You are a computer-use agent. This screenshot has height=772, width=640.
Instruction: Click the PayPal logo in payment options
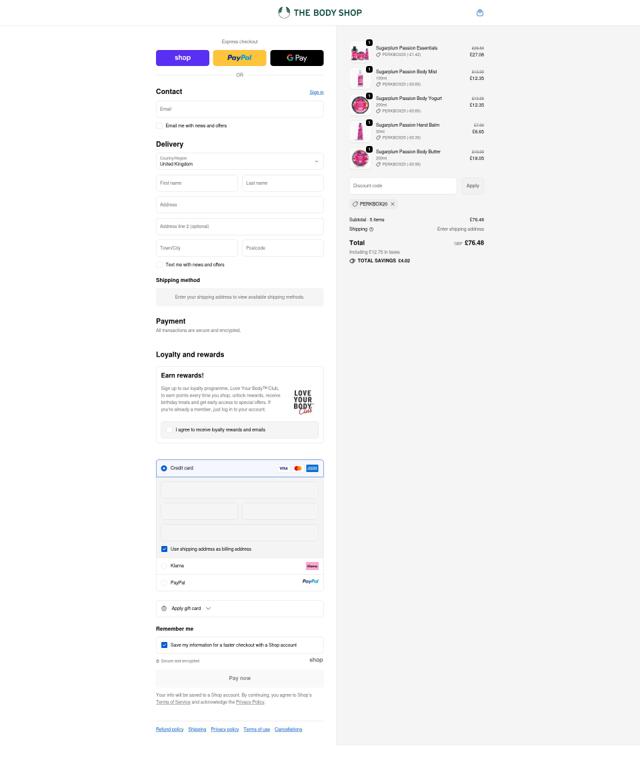point(310,581)
